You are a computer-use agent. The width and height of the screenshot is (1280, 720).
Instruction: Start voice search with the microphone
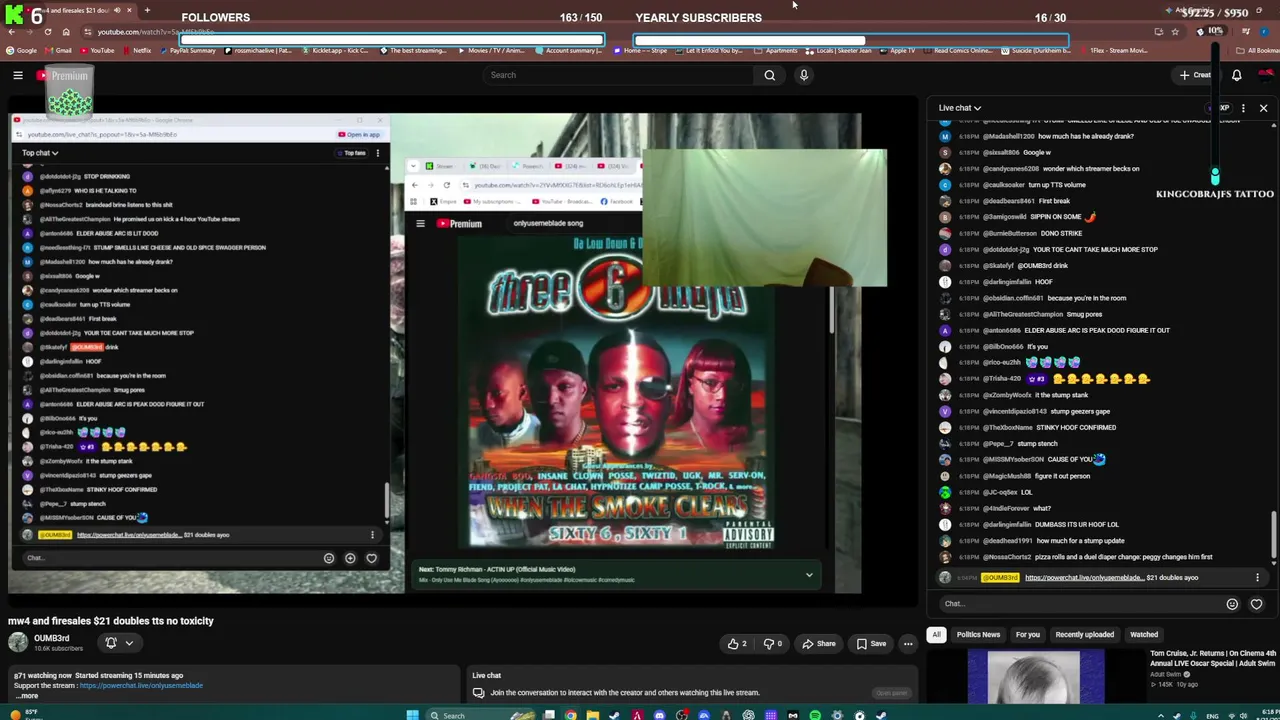point(803,75)
